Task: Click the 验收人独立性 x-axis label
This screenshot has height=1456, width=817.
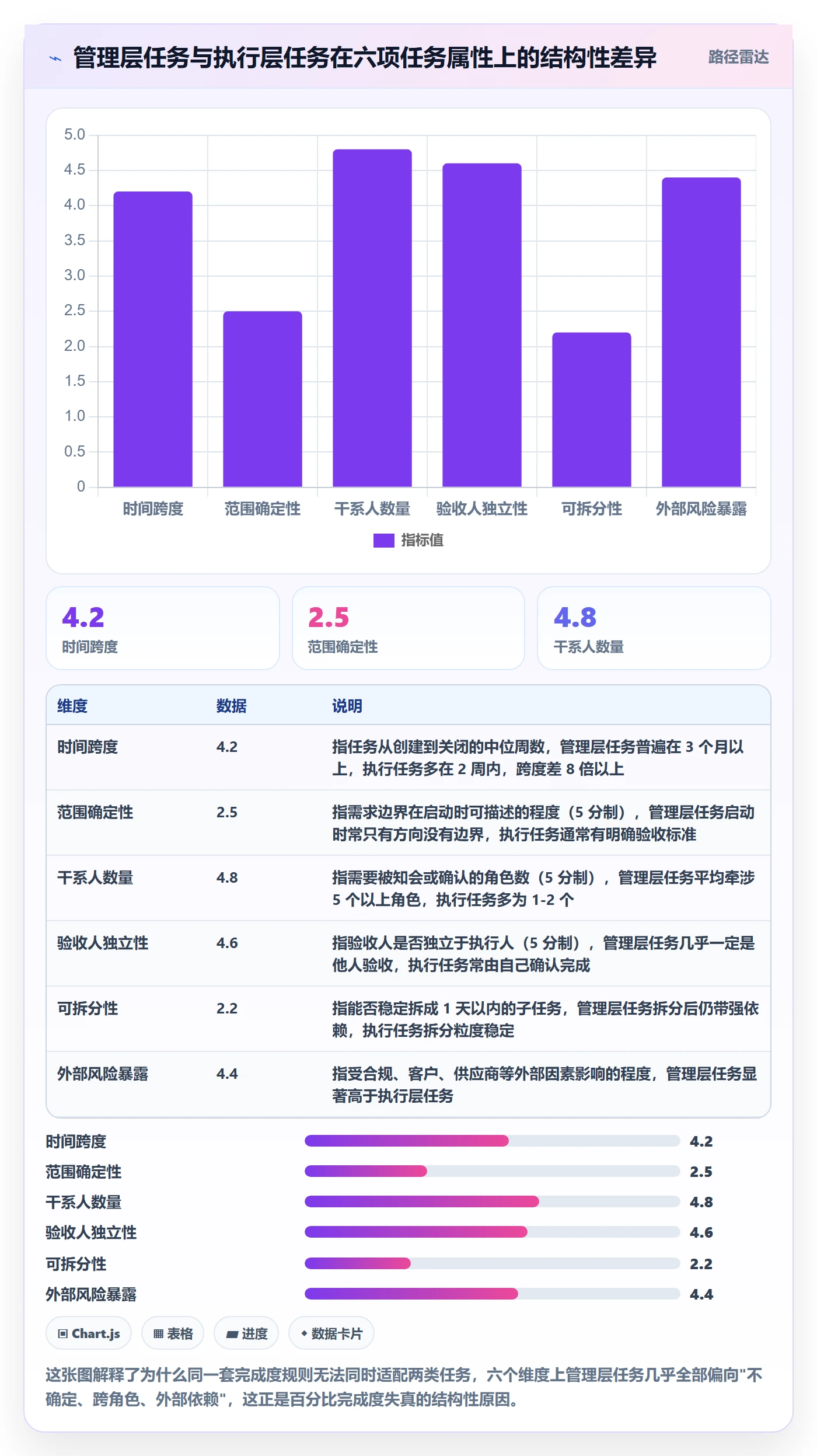Action: pyautogui.click(x=482, y=509)
